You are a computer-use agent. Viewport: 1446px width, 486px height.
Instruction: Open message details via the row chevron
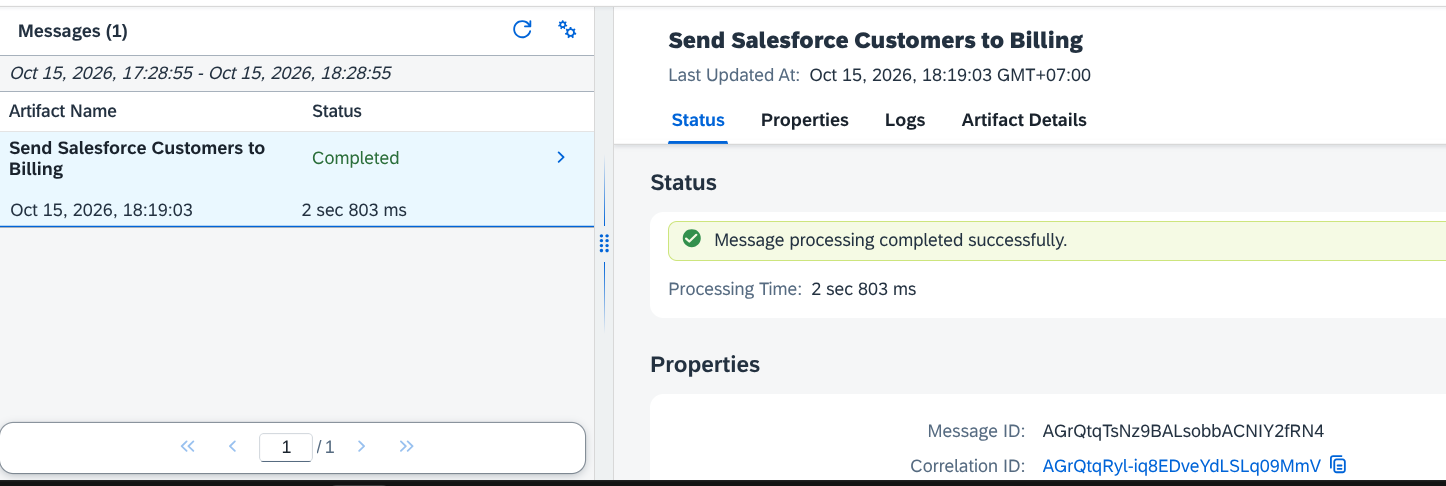click(x=561, y=157)
